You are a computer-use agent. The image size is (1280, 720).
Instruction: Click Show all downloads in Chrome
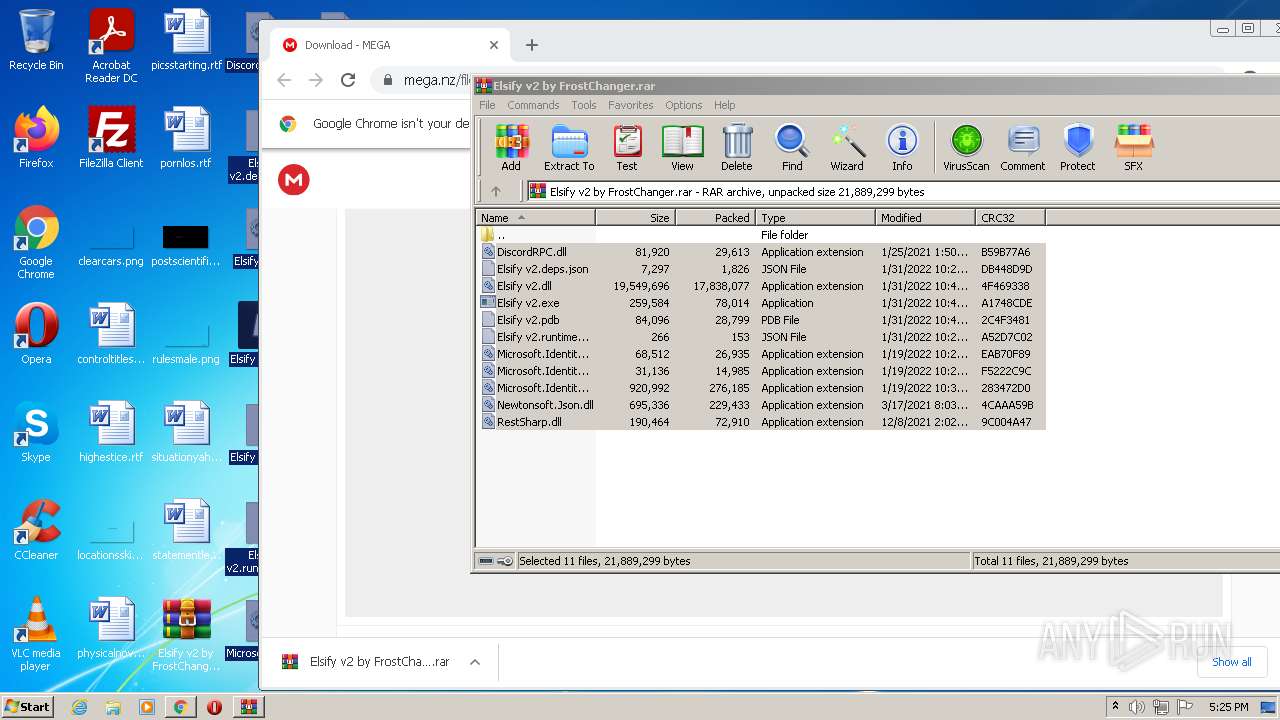1232,662
